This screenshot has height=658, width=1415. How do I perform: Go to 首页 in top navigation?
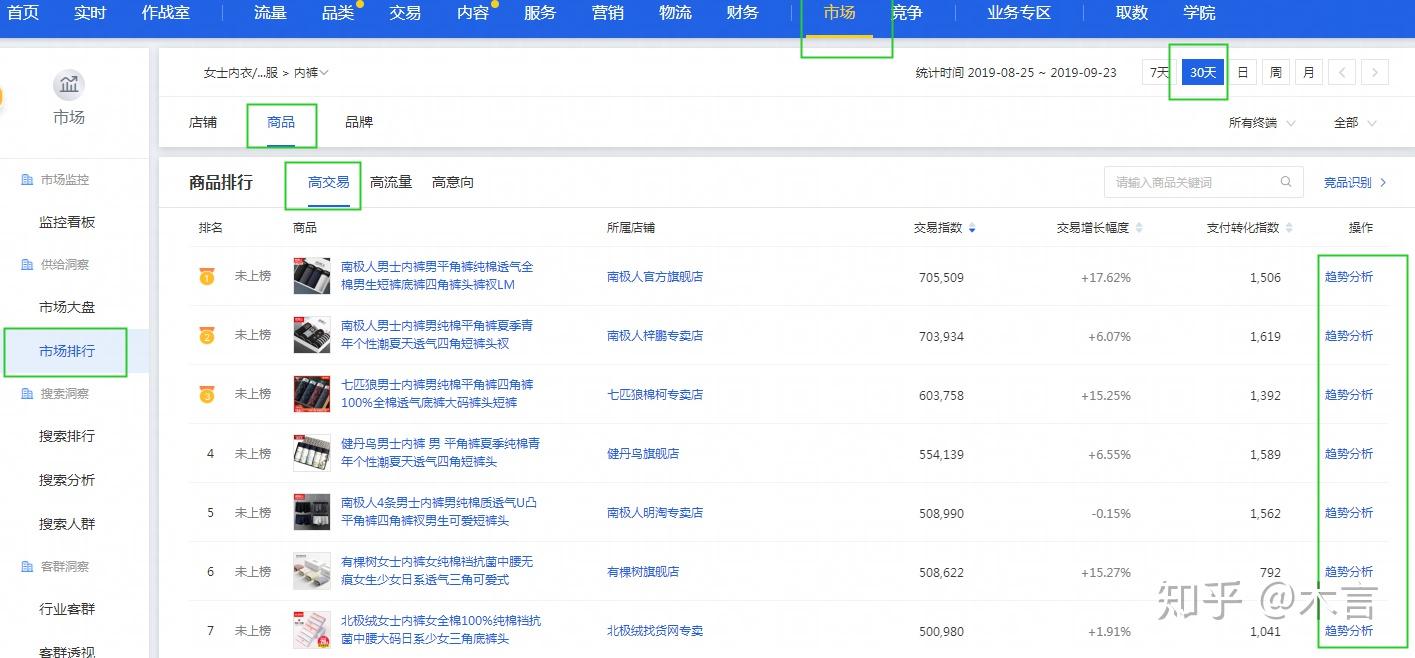pyautogui.click(x=24, y=13)
